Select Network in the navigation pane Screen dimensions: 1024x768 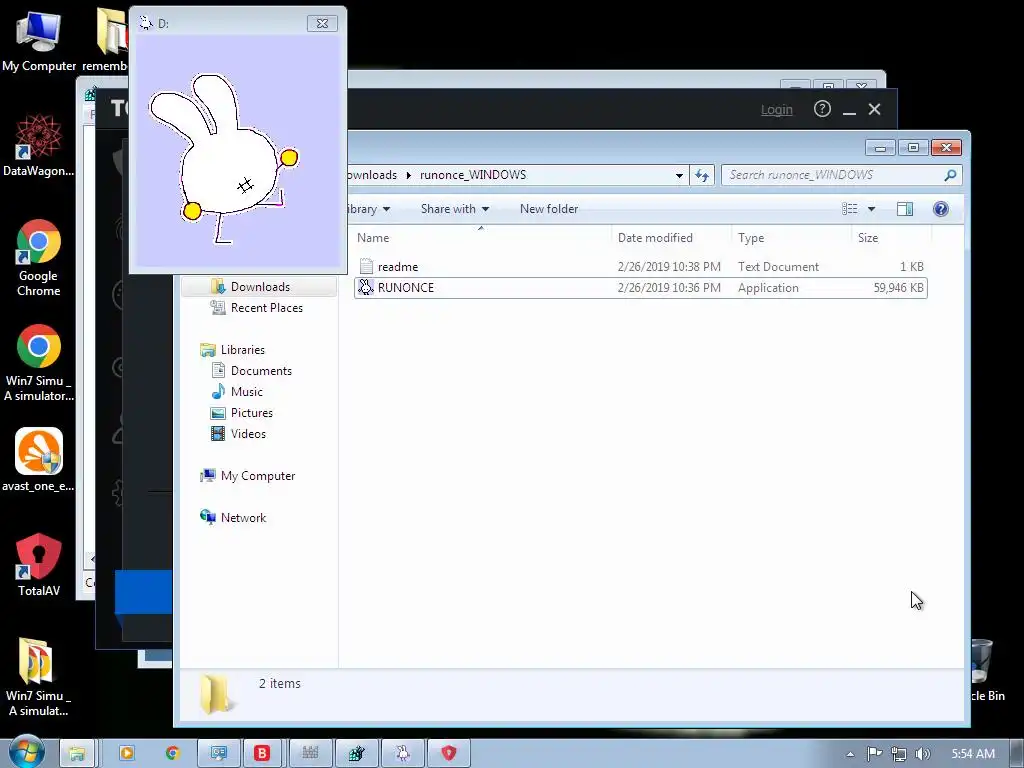click(243, 518)
